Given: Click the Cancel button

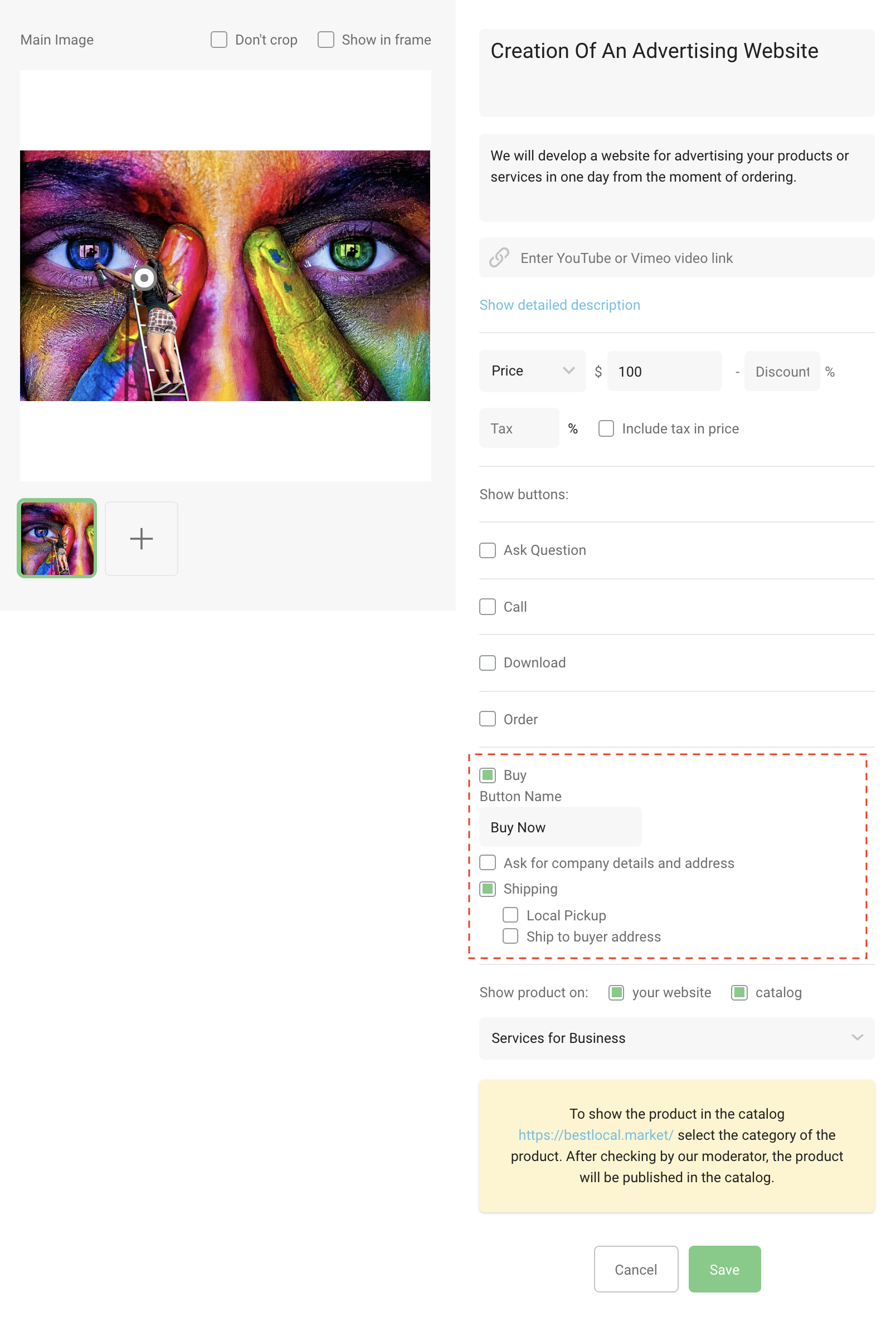Looking at the screenshot, I should coord(635,1270).
